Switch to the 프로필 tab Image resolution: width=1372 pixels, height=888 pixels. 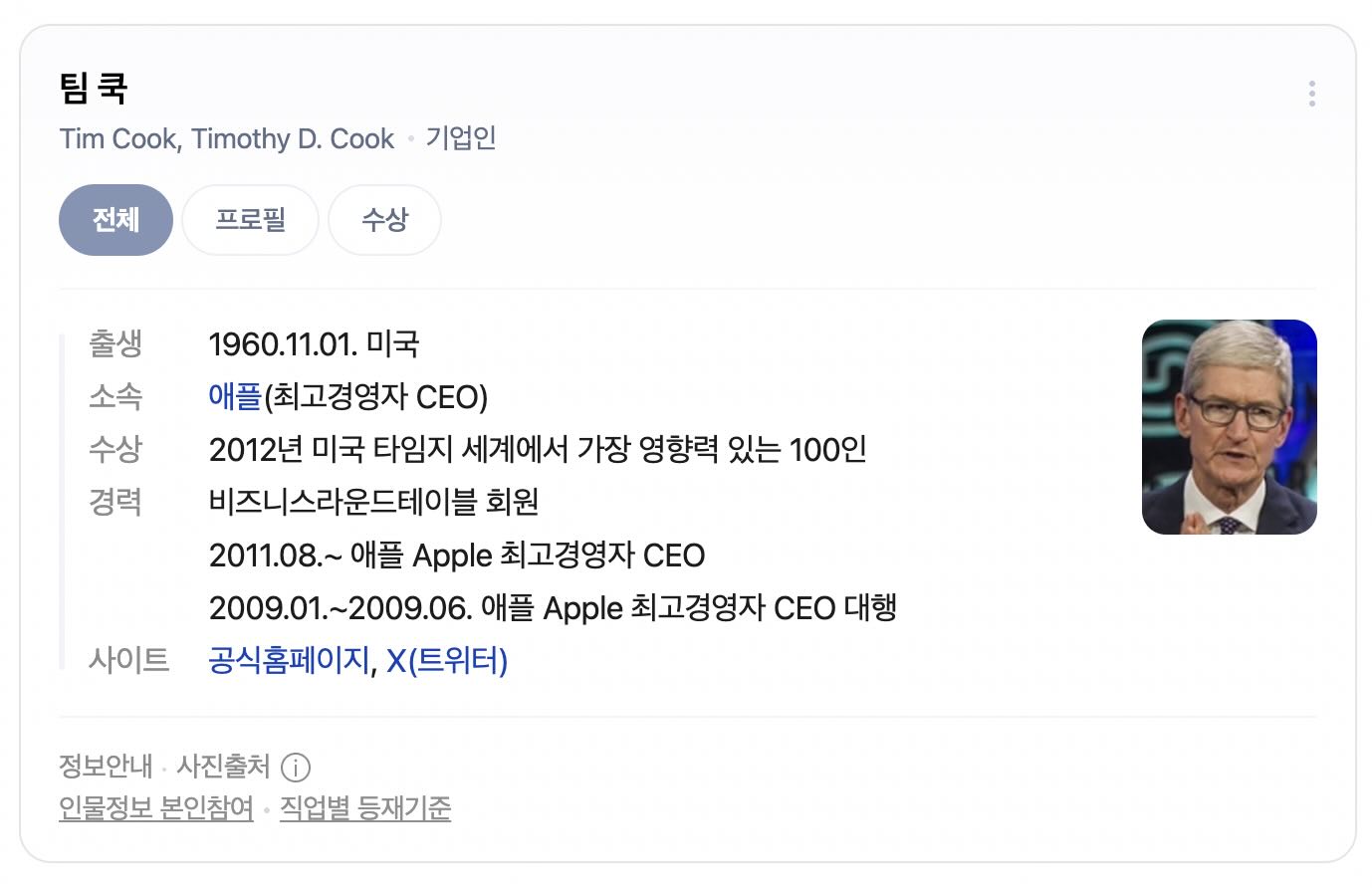click(x=250, y=220)
